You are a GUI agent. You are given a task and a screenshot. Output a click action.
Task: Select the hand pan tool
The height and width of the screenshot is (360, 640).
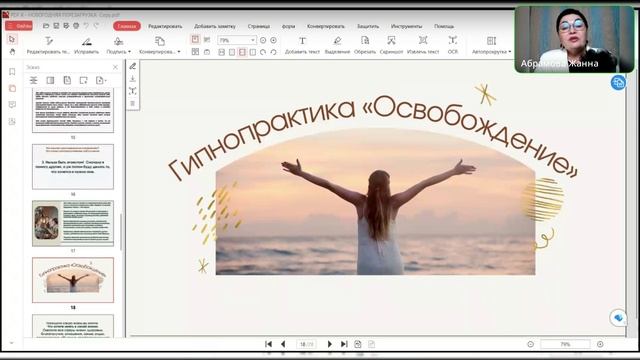click(x=12, y=51)
